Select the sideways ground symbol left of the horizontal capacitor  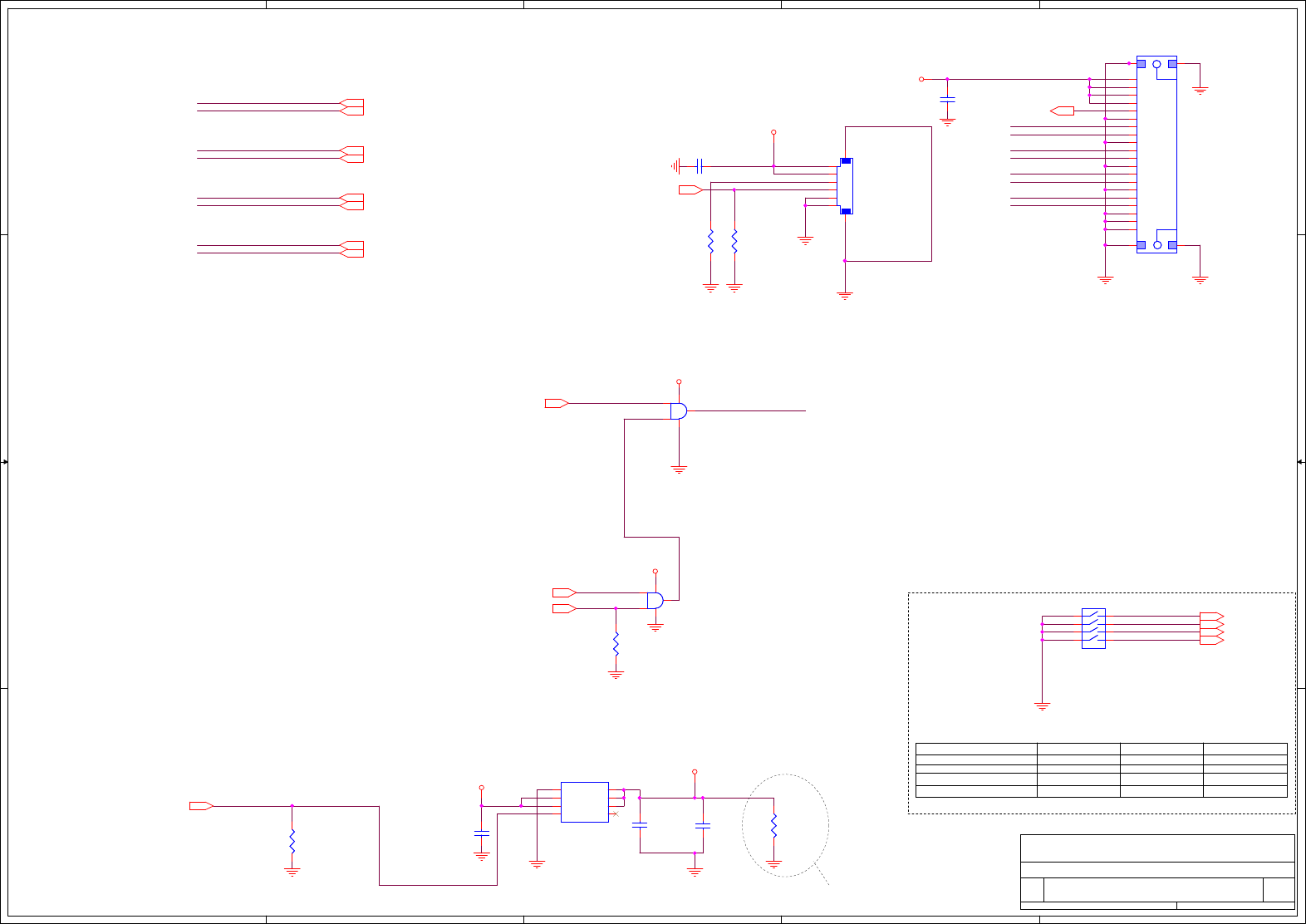(x=675, y=166)
